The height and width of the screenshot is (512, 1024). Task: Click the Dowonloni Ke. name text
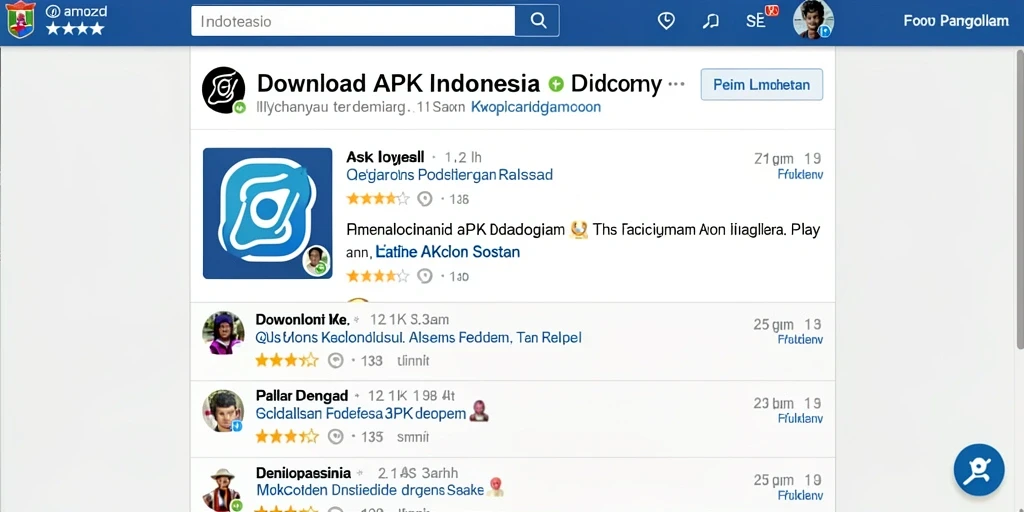coord(302,319)
